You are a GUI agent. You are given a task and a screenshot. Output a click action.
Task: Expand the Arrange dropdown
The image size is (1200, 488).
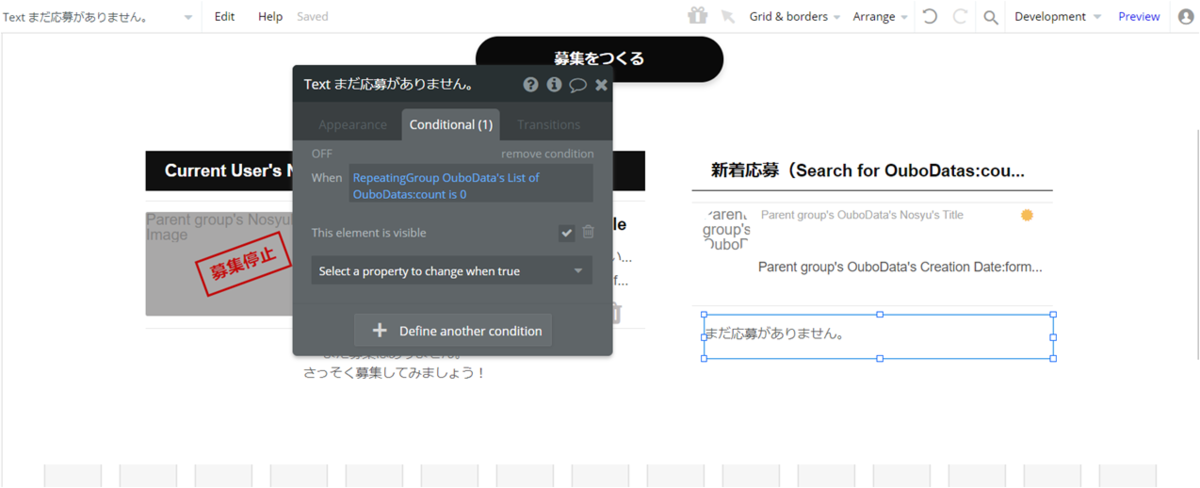coord(880,17)
